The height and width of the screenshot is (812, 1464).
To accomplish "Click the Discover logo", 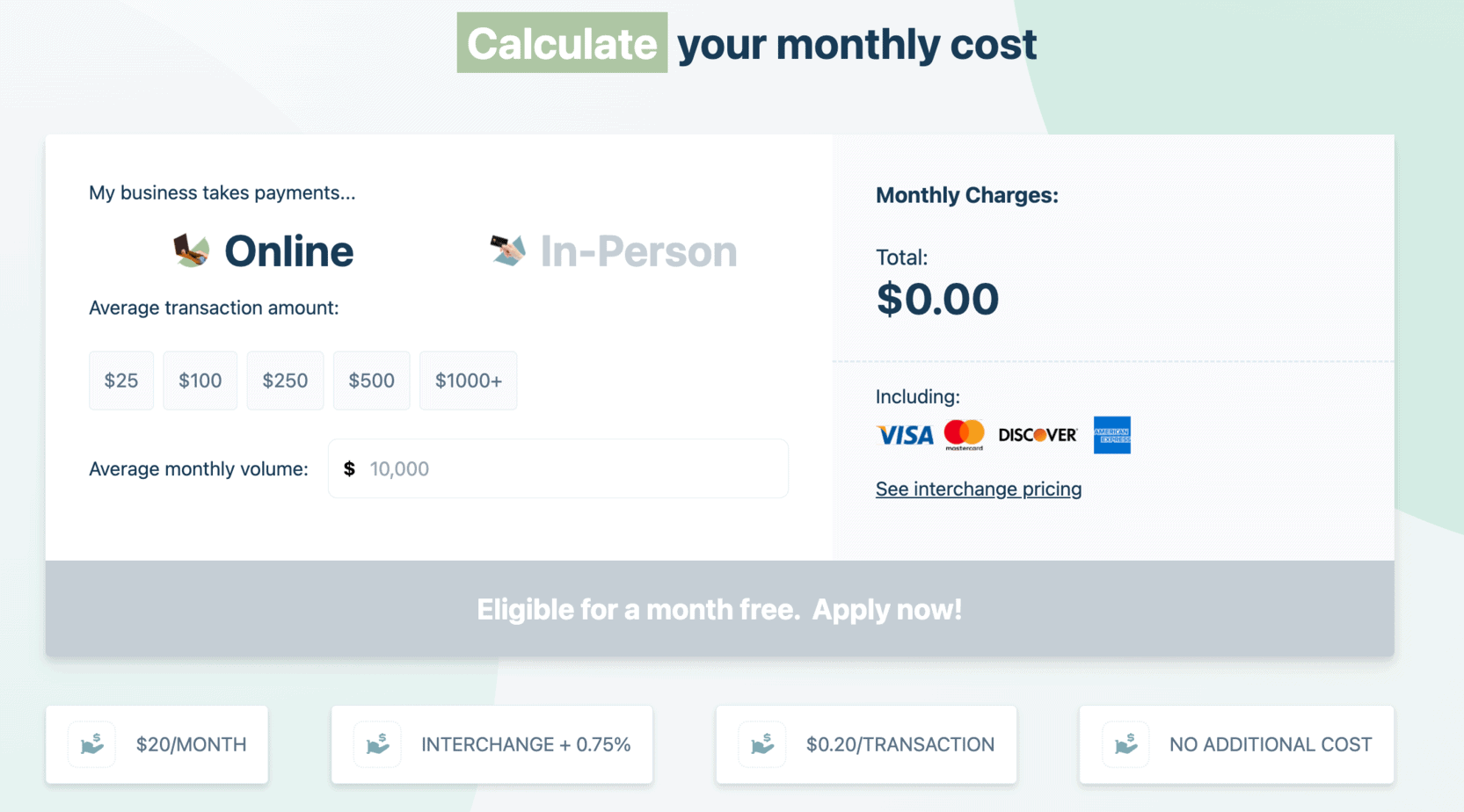I will (x=1038, y=434).
